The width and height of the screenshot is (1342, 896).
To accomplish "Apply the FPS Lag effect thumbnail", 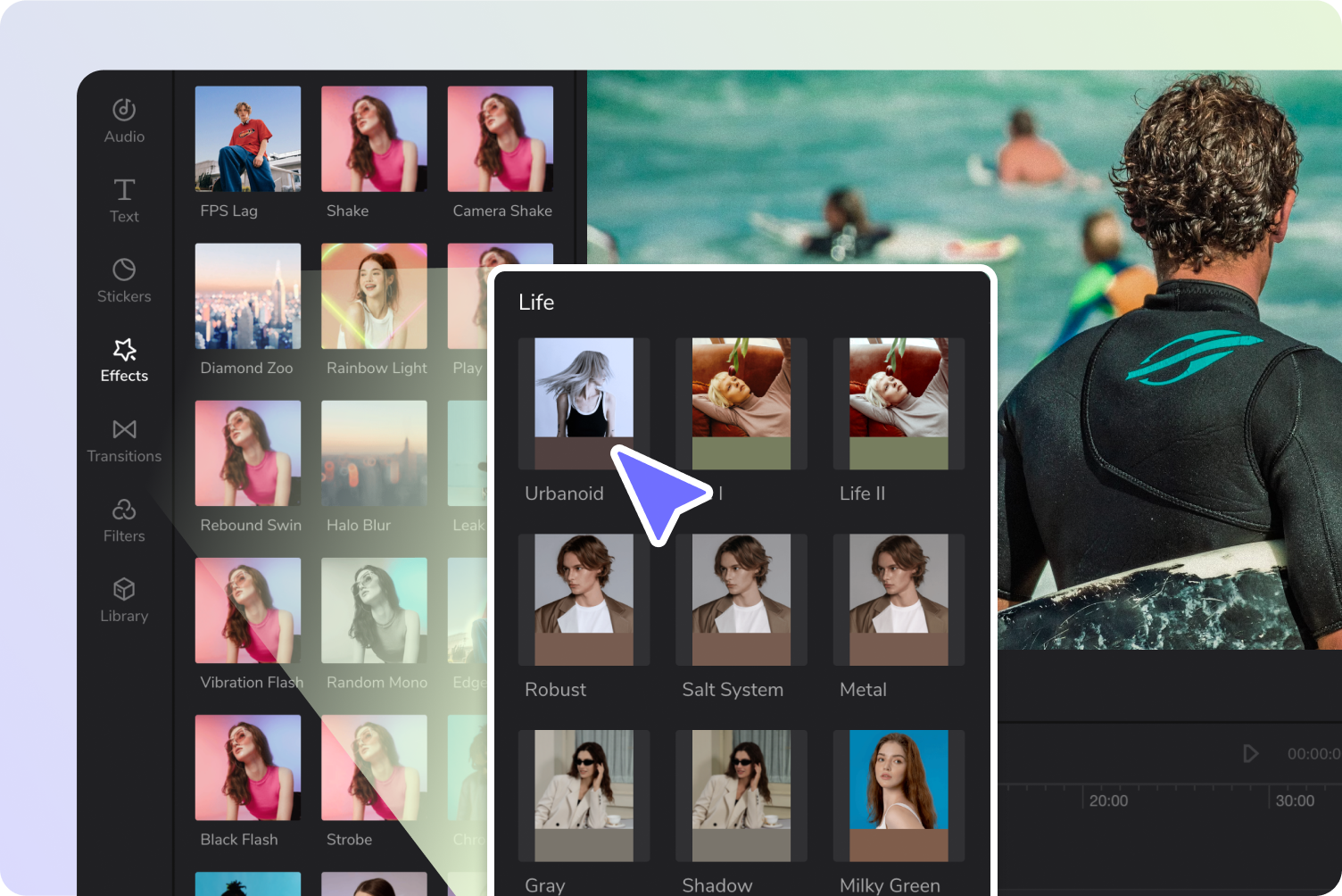I will click(248, 138).
